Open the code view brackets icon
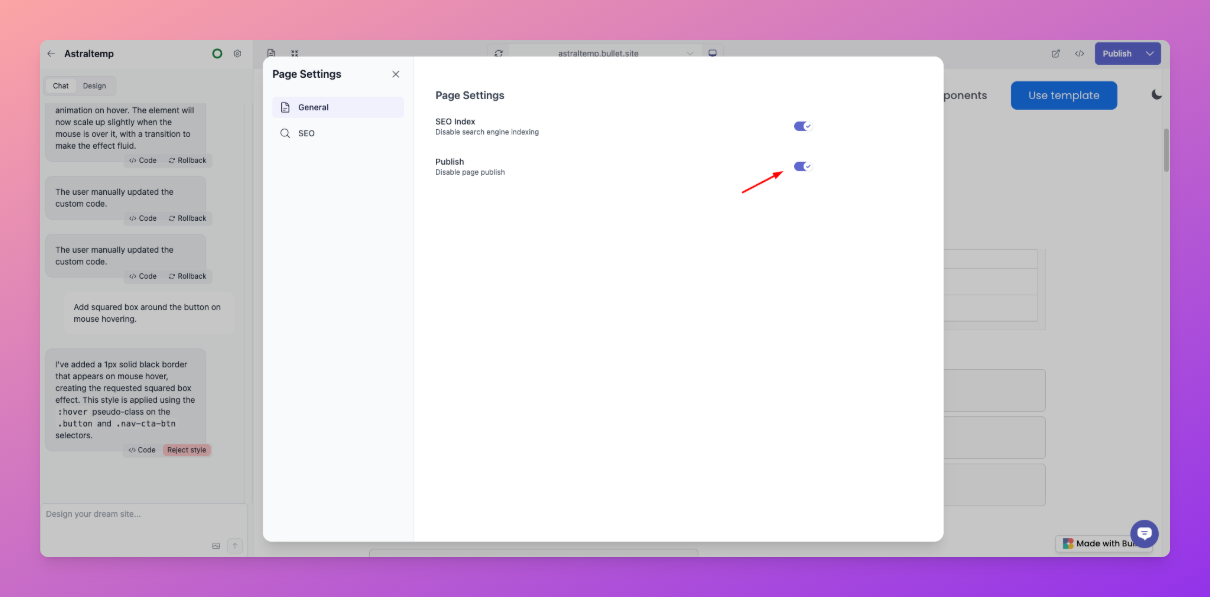 (1080, 54)
